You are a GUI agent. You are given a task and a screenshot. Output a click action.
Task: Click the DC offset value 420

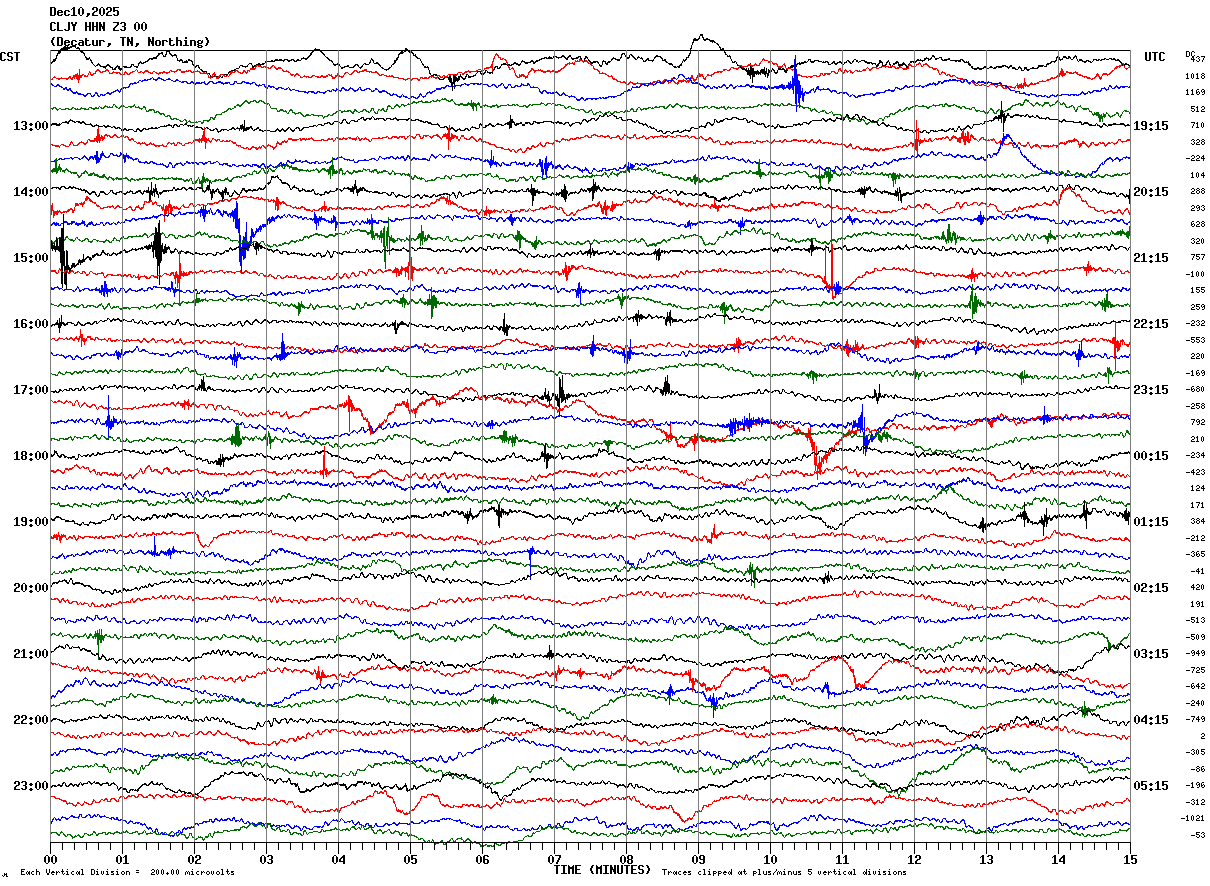[x=1197, y=587]
